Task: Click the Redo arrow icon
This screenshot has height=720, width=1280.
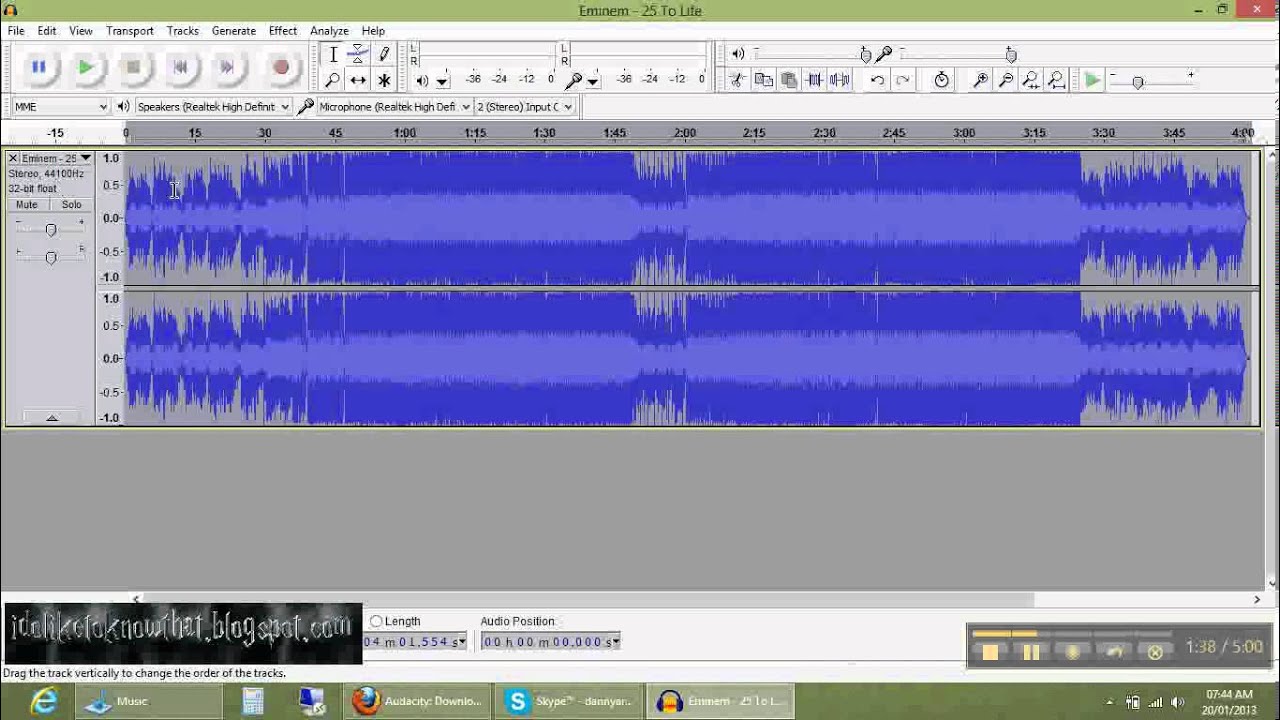Action: pos(903,80)
